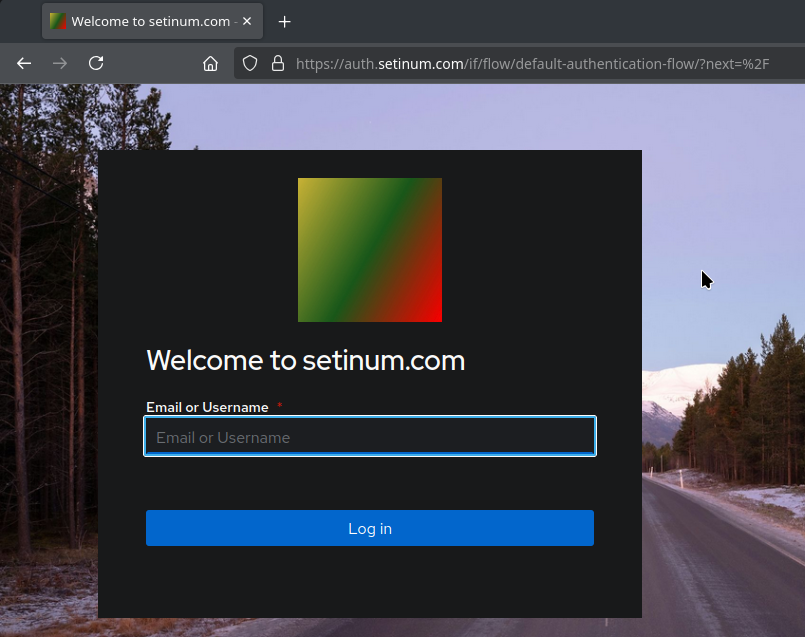Image resolution: width=805 pixels, height=637 pixels.
Task: Open the tracking protection shield panel
Action: point(248,63)
